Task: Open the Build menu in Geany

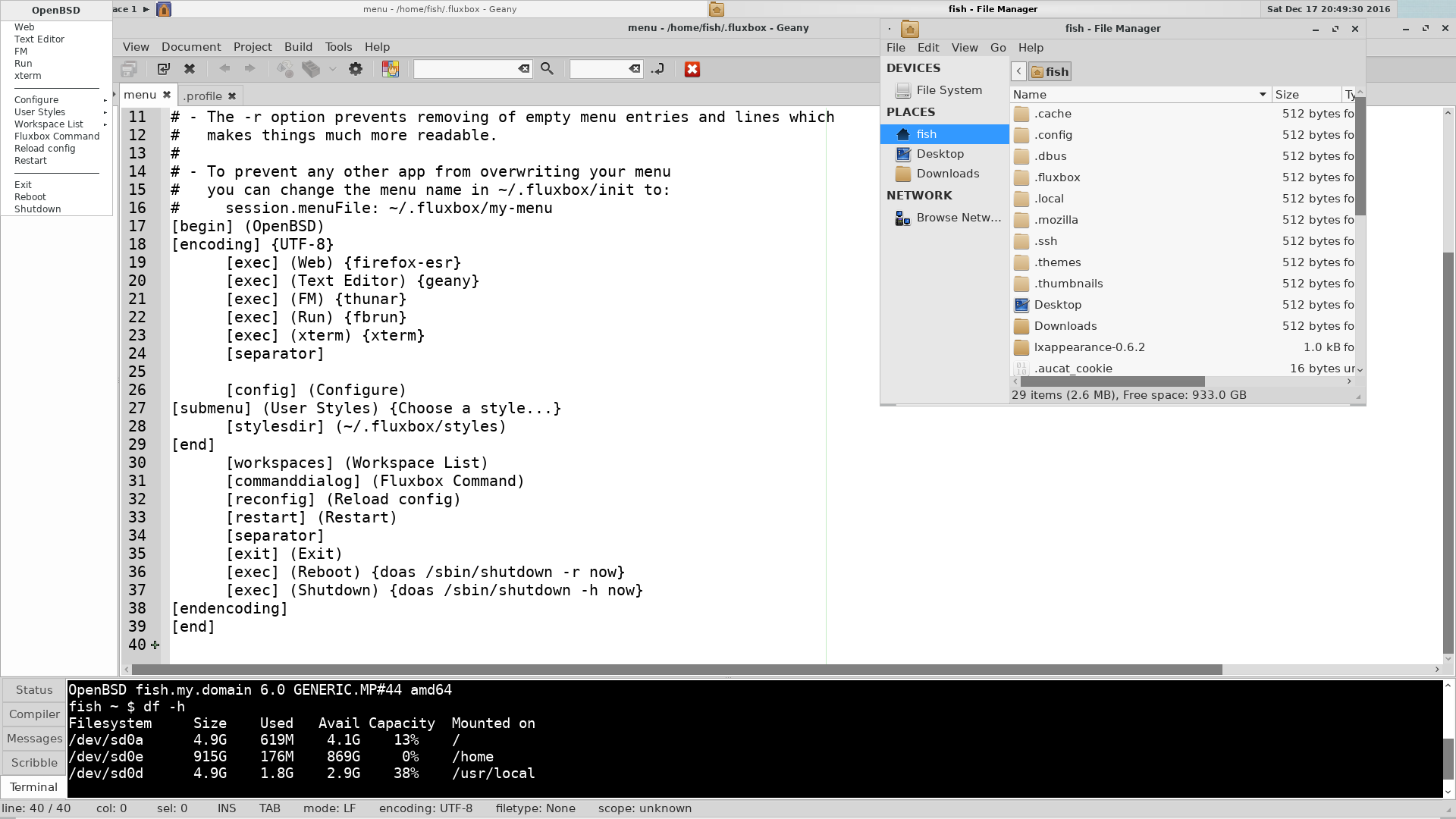Action: tap(298, 47)
